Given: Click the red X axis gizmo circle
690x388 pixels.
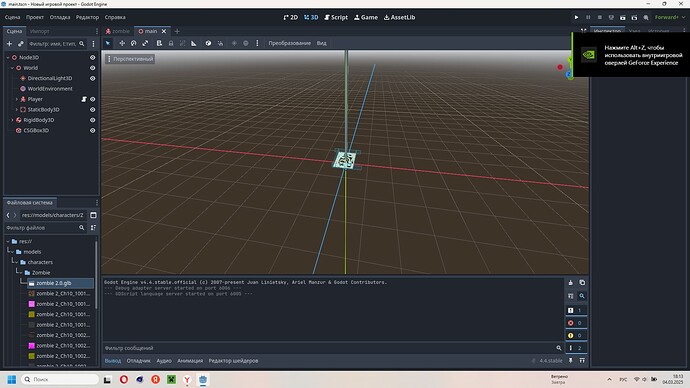Looking at the screenshot, I should tap(560, 67).
